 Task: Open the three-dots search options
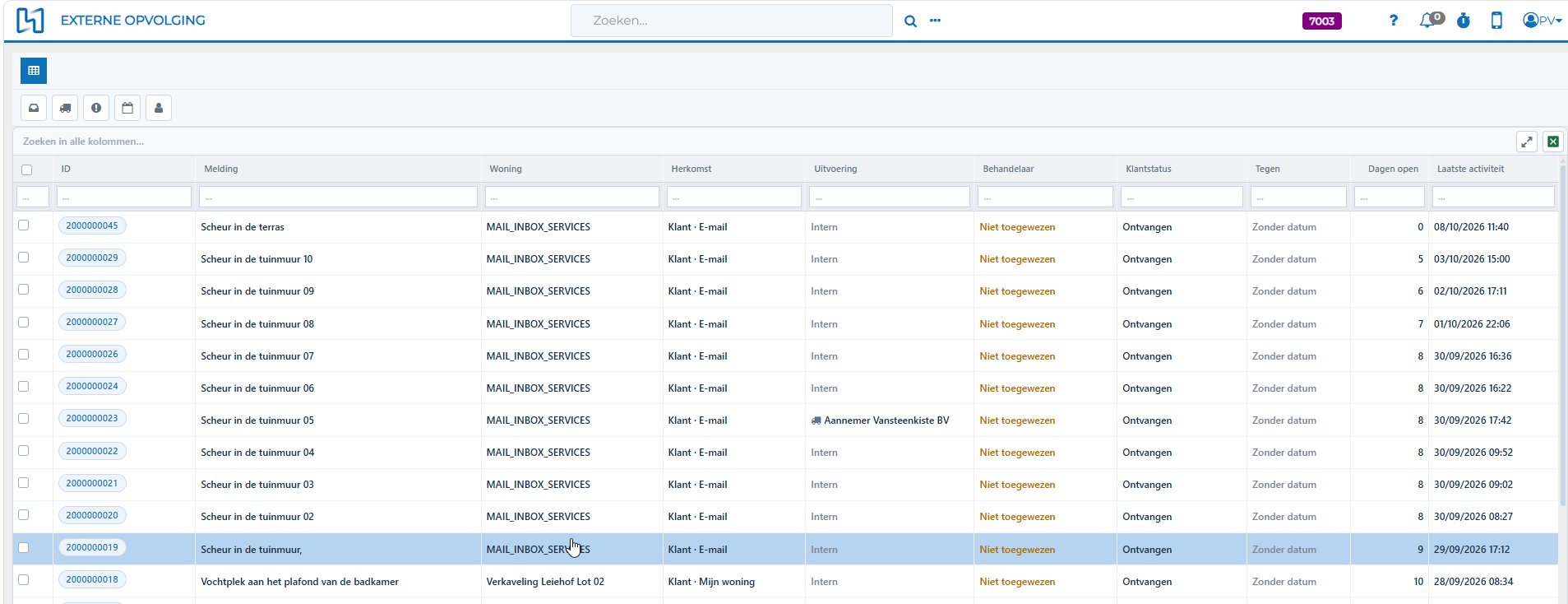pos(935,21)
